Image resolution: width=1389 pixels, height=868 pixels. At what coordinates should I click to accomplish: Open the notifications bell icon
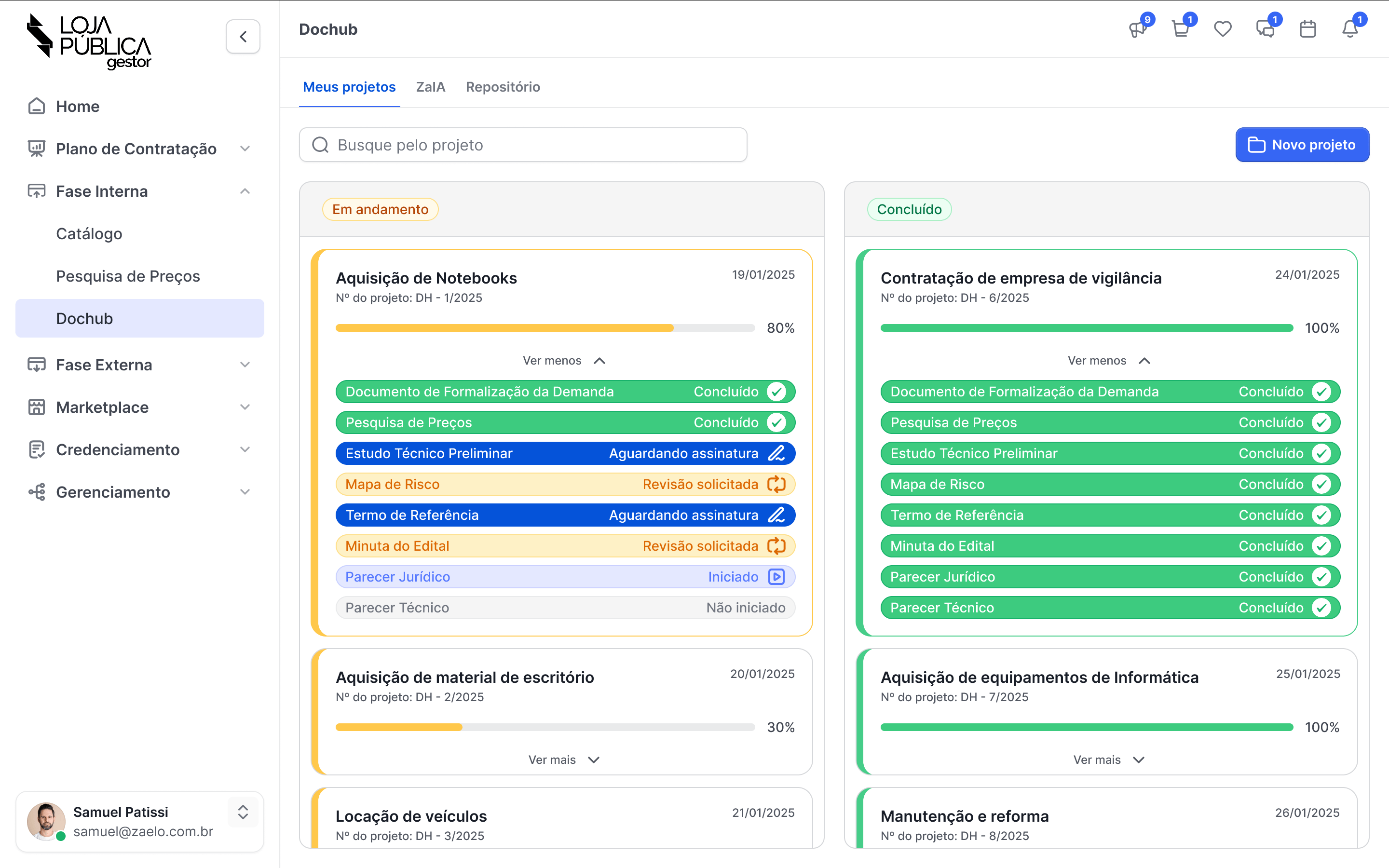coord(1350,29)
